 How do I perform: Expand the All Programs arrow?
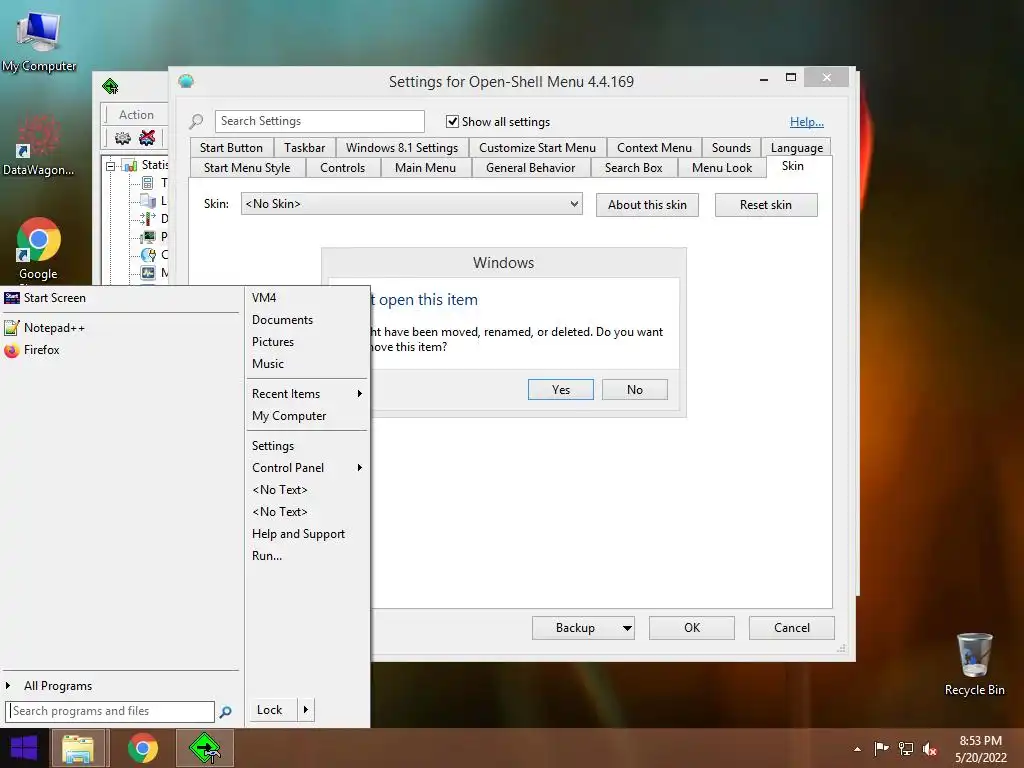click(x=8, y=686)
